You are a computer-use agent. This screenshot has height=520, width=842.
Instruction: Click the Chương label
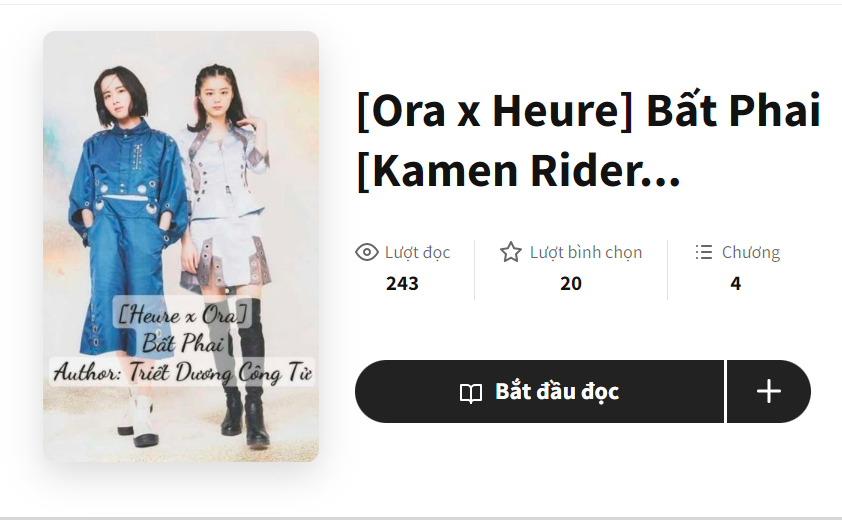751,252
